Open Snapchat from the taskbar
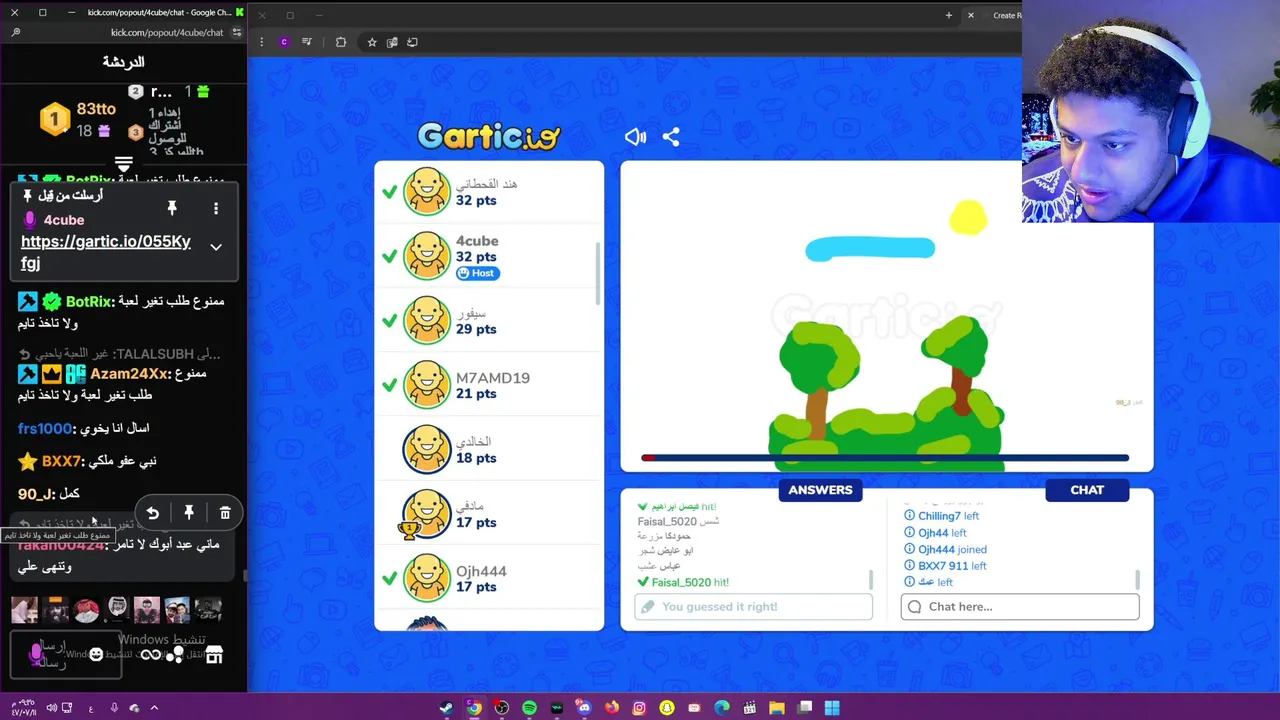The image size is (1280, 720). pyautogui.click(x=667, y=708)
